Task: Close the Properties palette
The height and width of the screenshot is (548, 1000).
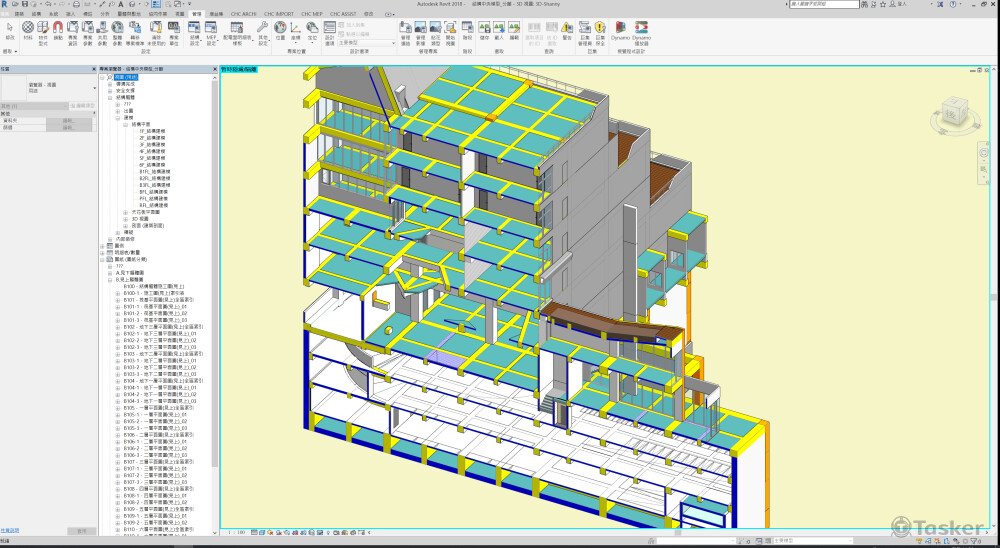Action: [92, 69]
